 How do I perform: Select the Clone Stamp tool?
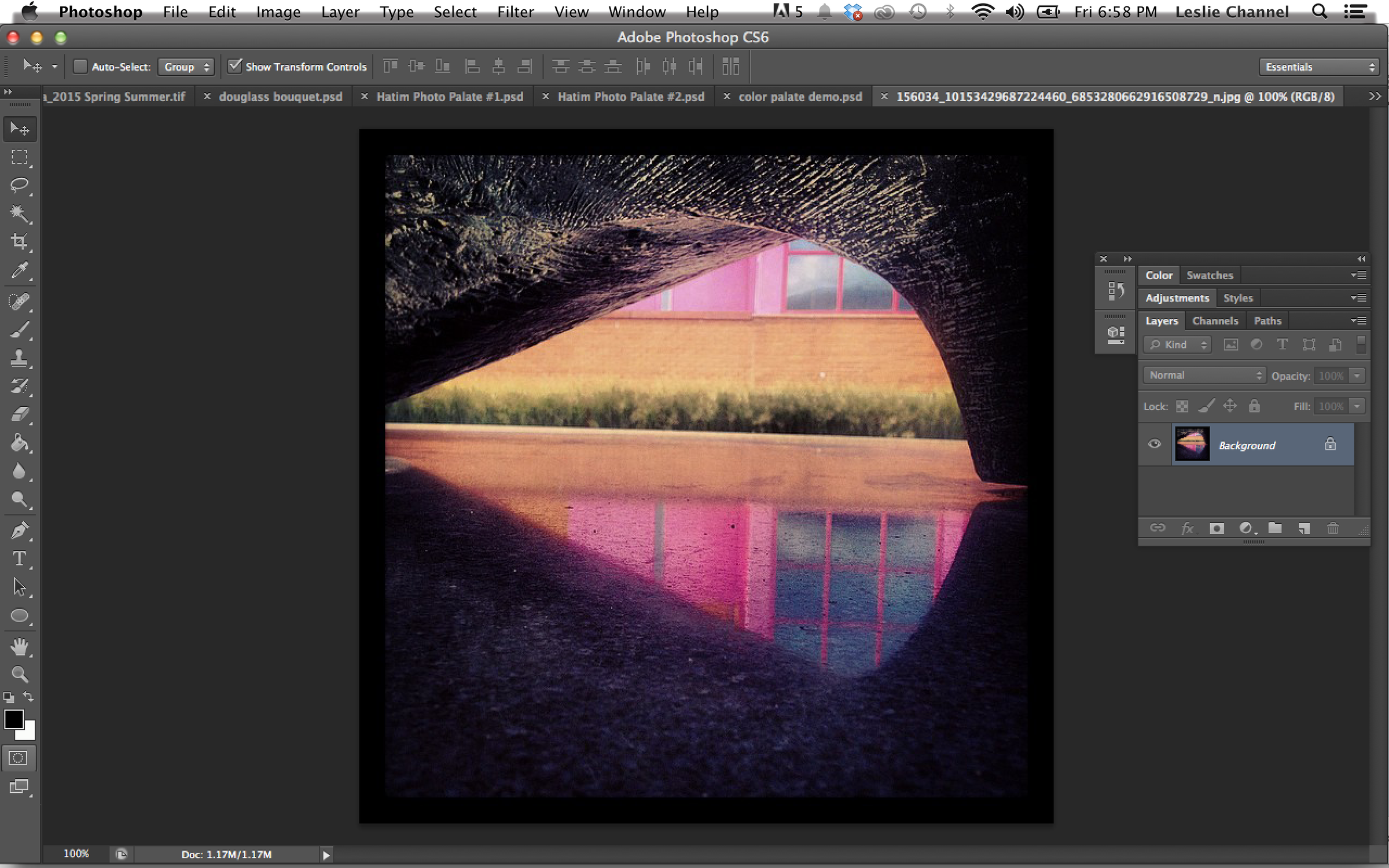(20, 359)
